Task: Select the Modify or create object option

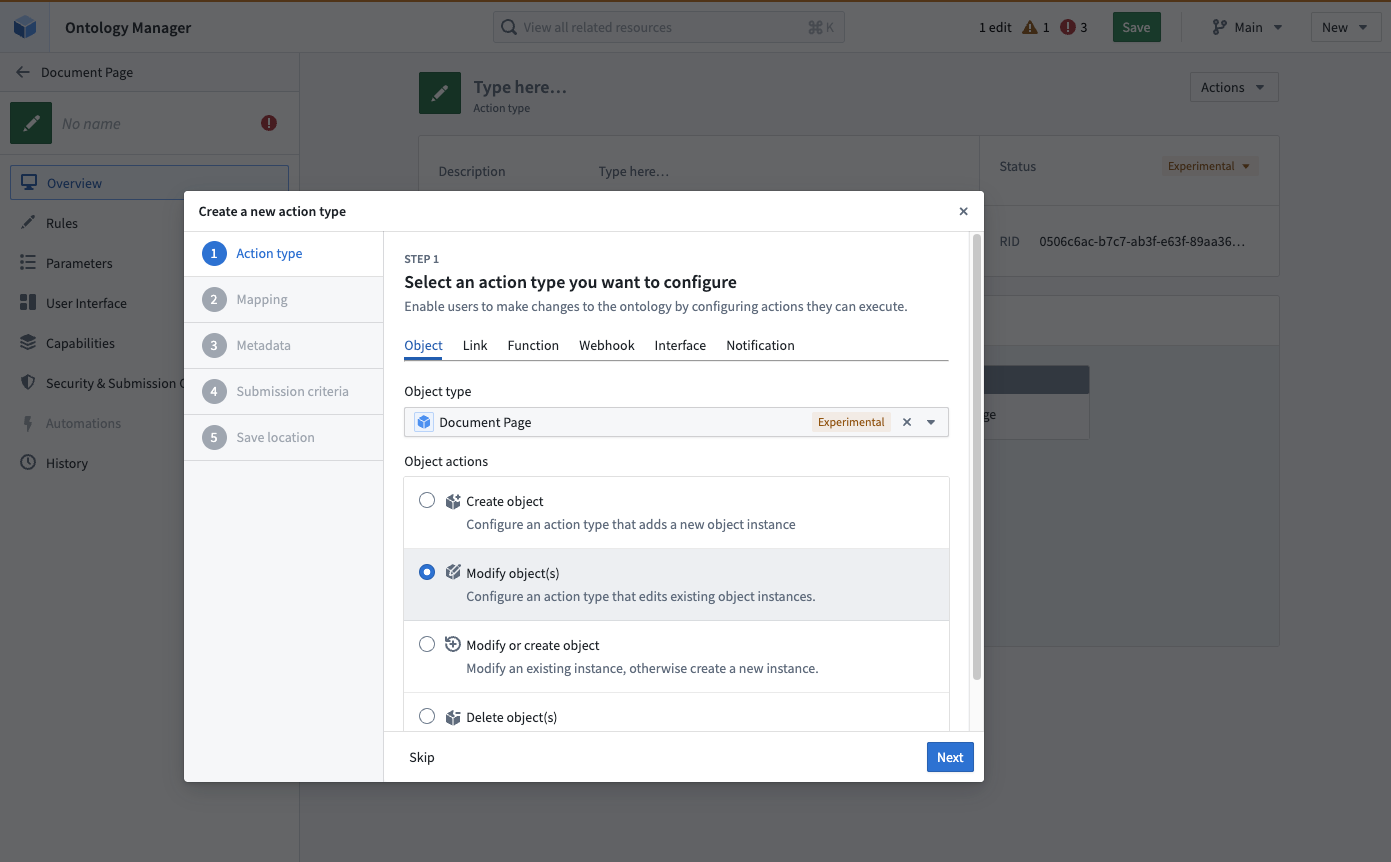Action: pyautogui.click(x=427, y=644)
